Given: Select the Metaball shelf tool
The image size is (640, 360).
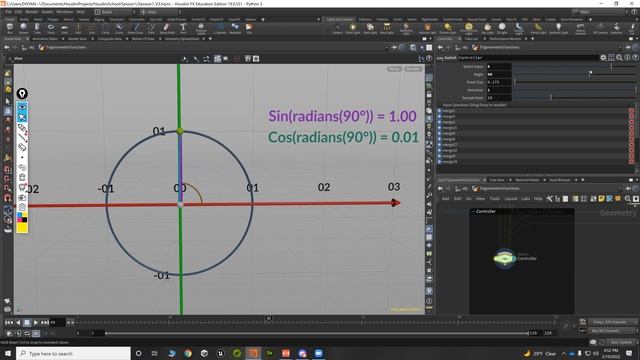Looking at the screenshot, I should pyautogui.click(x=235, y=28).
